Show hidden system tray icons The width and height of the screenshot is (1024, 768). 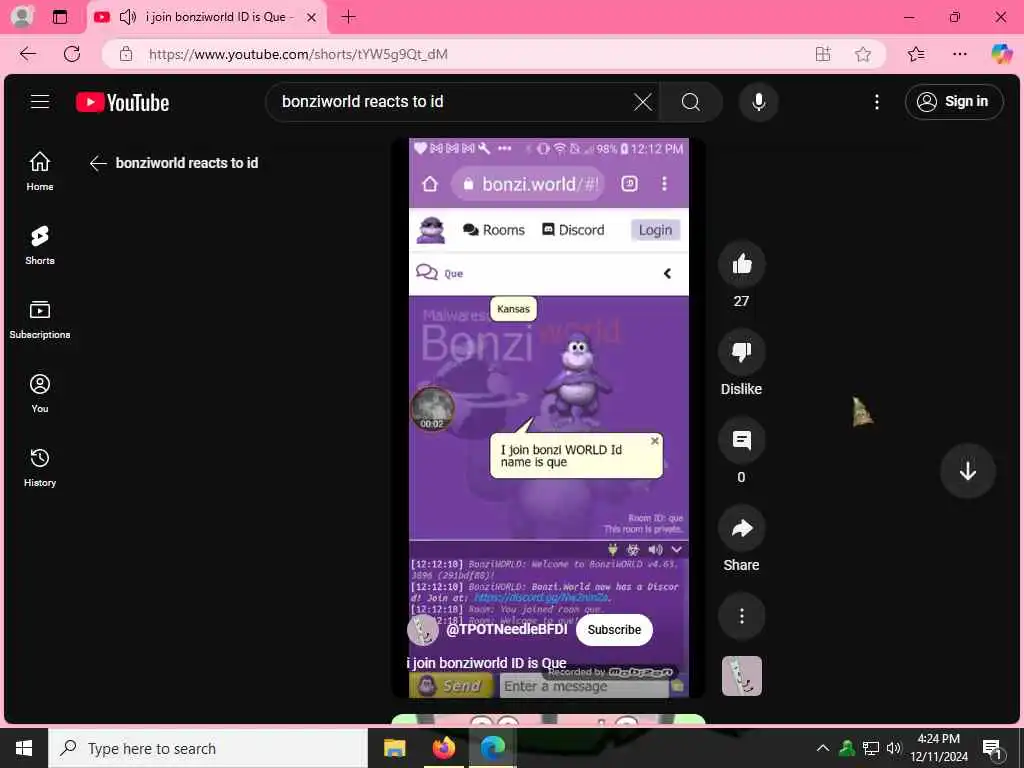coord(823,748)
